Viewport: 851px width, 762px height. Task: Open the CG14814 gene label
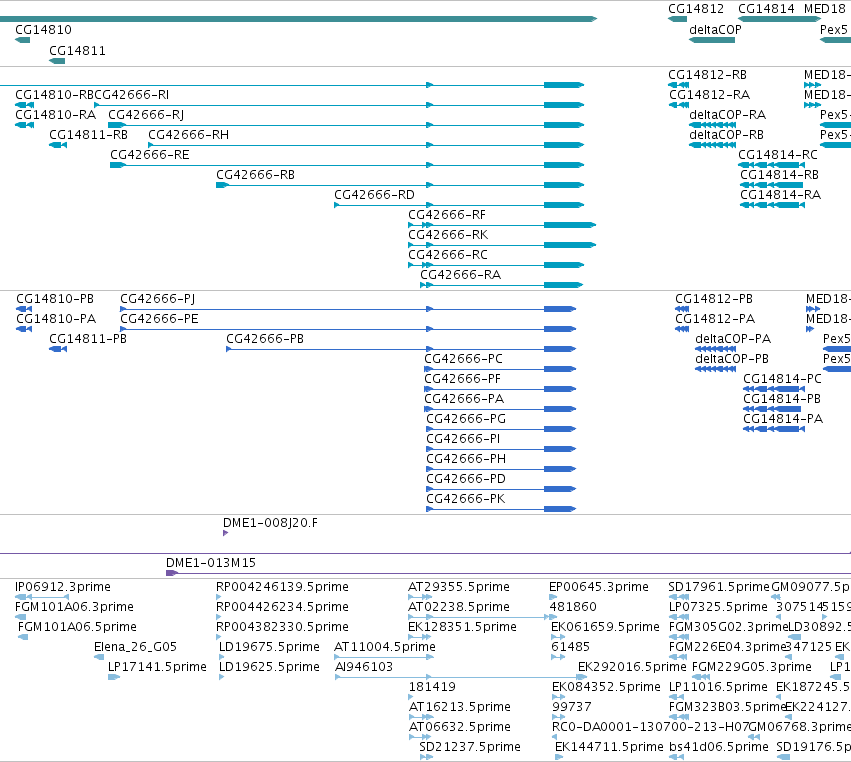[x=766, y=9]
